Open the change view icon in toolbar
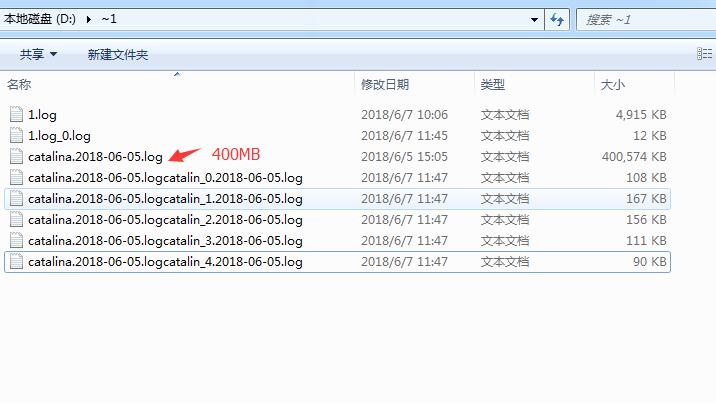 point(704,54)
